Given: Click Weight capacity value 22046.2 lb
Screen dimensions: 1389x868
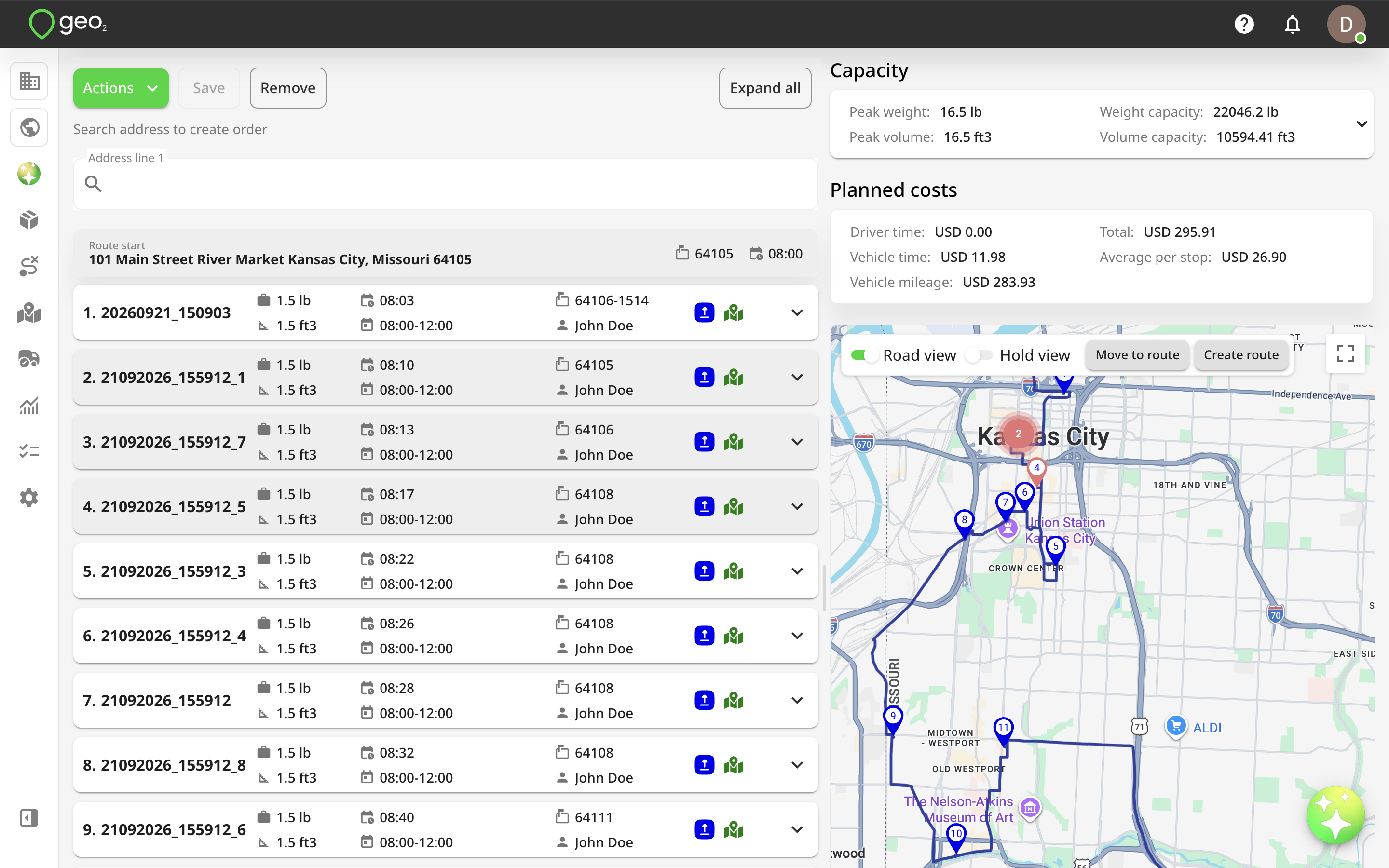Looking at the screenshot, I should 1245,112.
